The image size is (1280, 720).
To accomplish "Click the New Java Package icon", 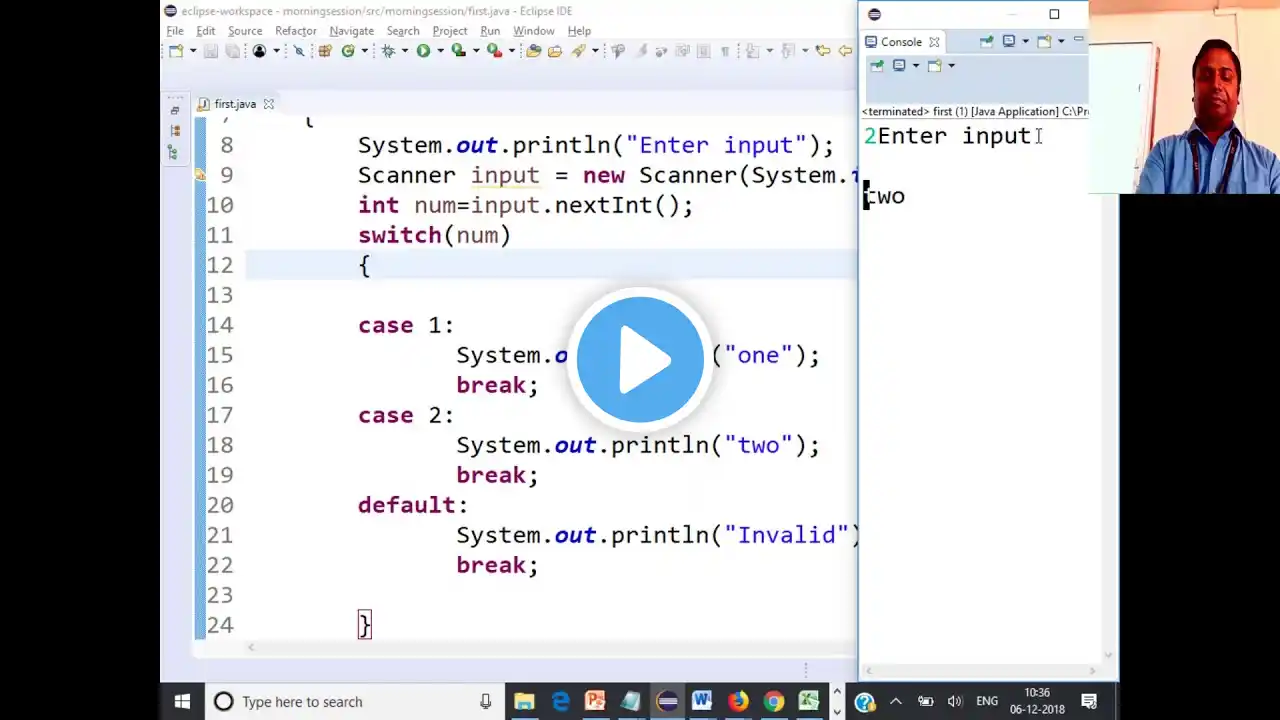I will coord(325,51).
